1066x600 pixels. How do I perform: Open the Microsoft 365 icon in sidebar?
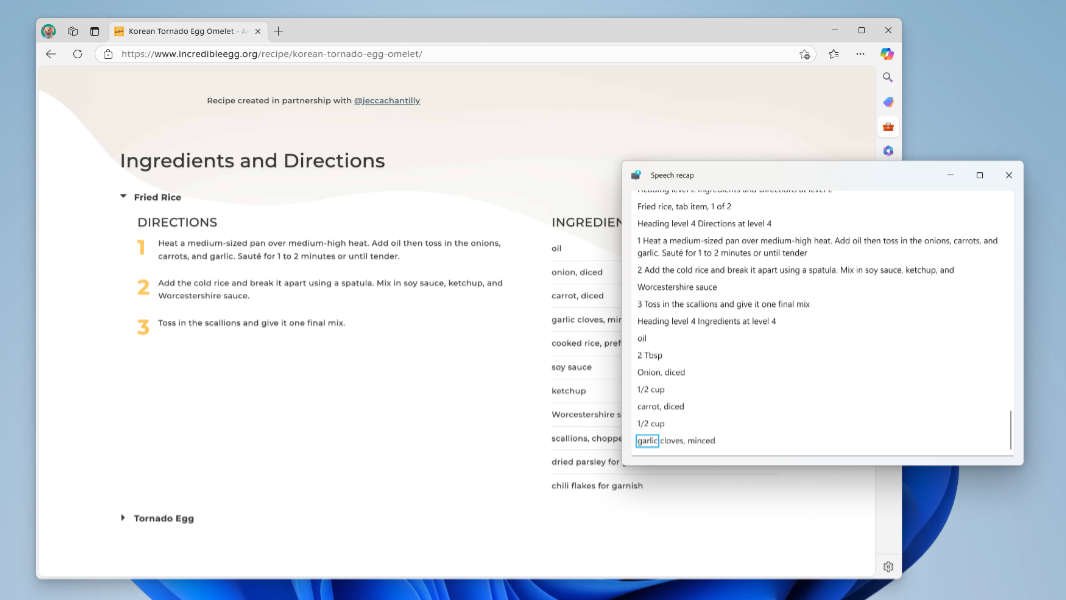888,151
